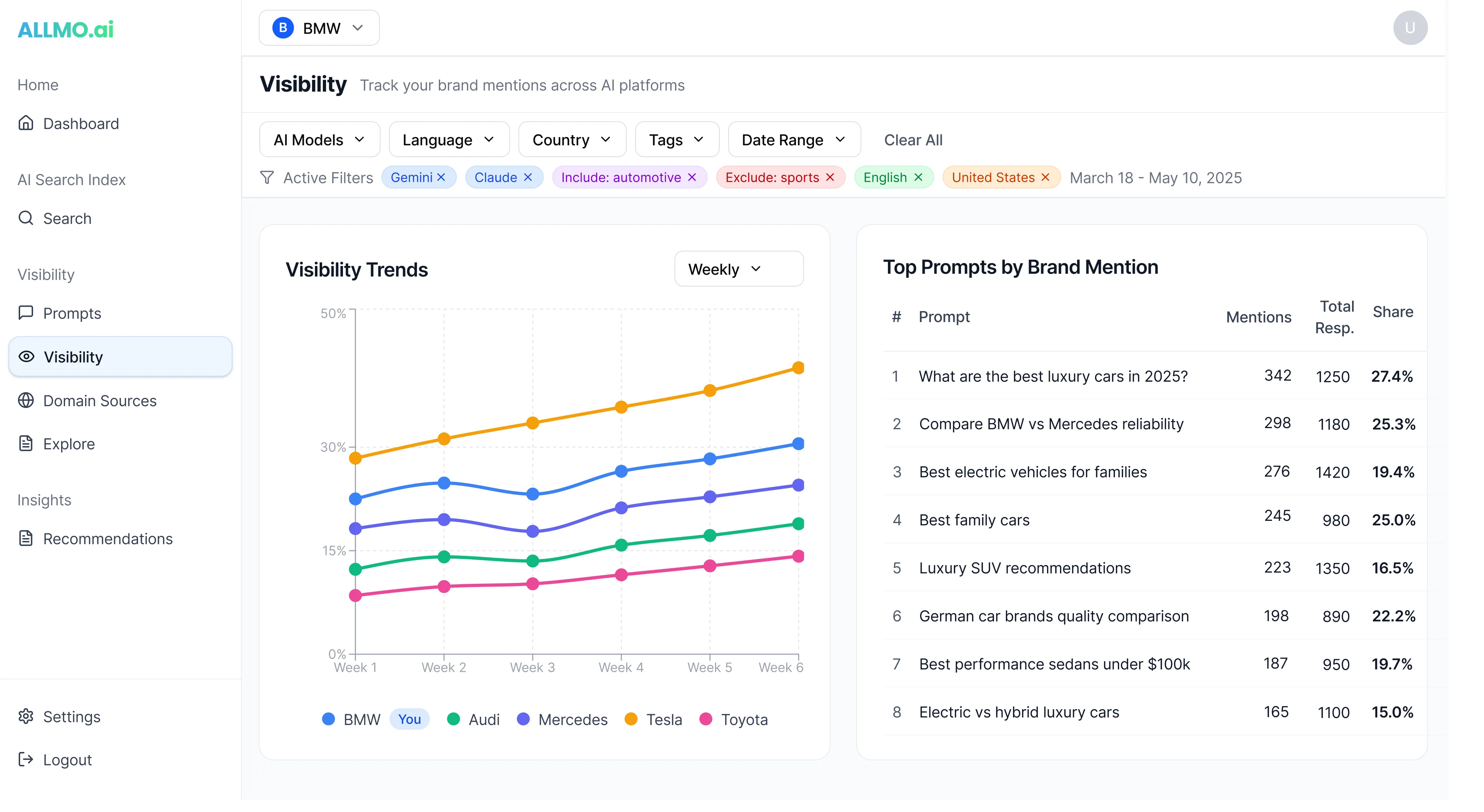Open prompt 'Compare BMW vs Mercedes reliability'
This screenshot has width=1484, height=812.
(x=1051, y=424)
